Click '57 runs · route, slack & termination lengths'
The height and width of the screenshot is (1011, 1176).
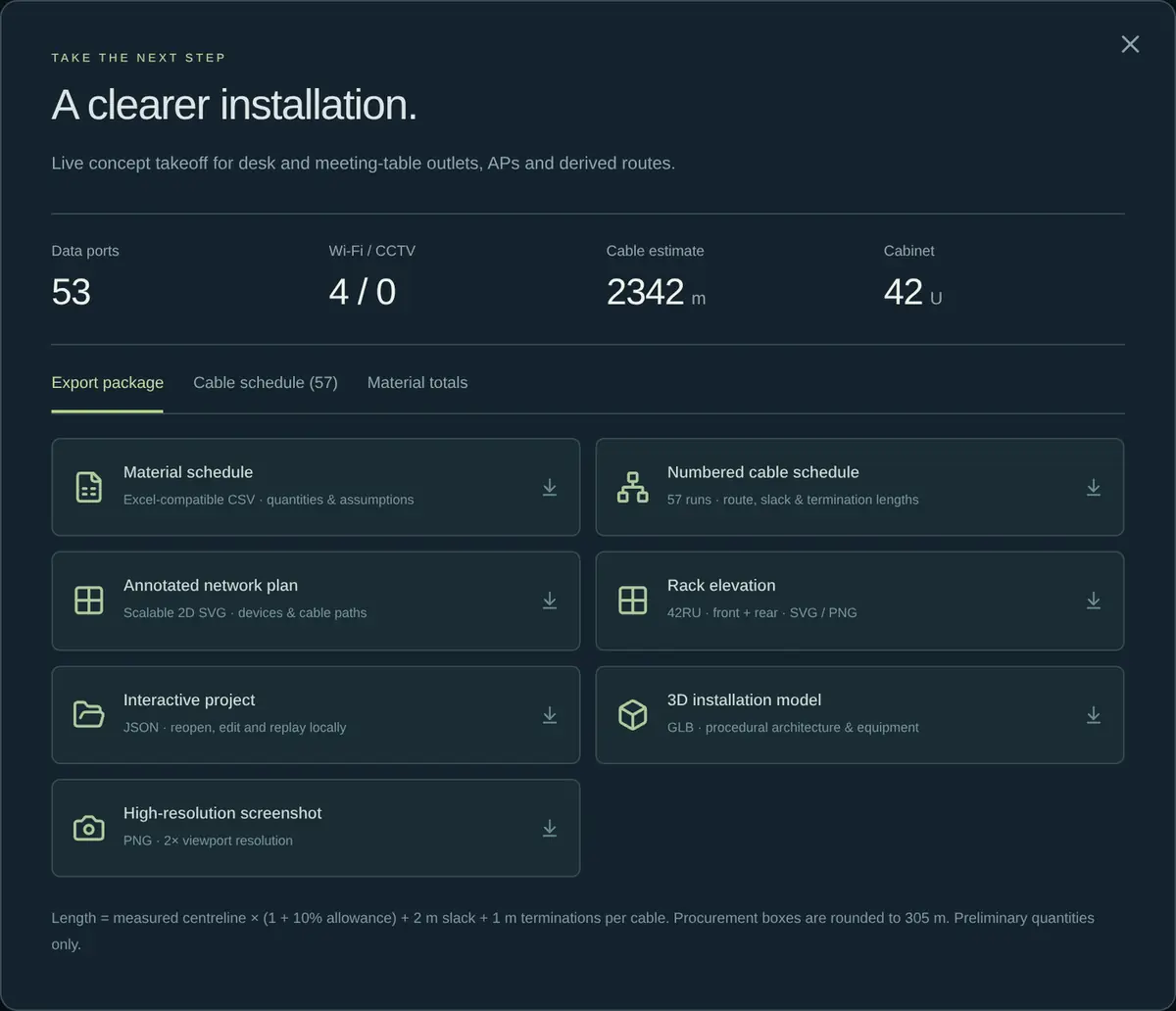793,500
